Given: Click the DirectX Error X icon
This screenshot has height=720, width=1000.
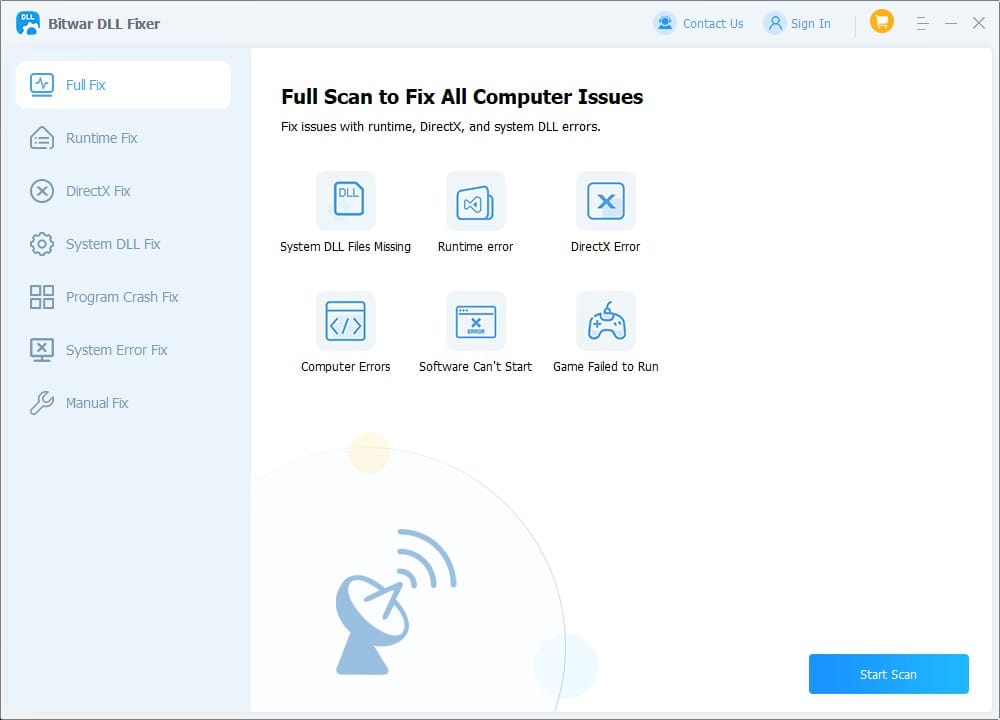Looking at the screenshot, I should [606, 201].
